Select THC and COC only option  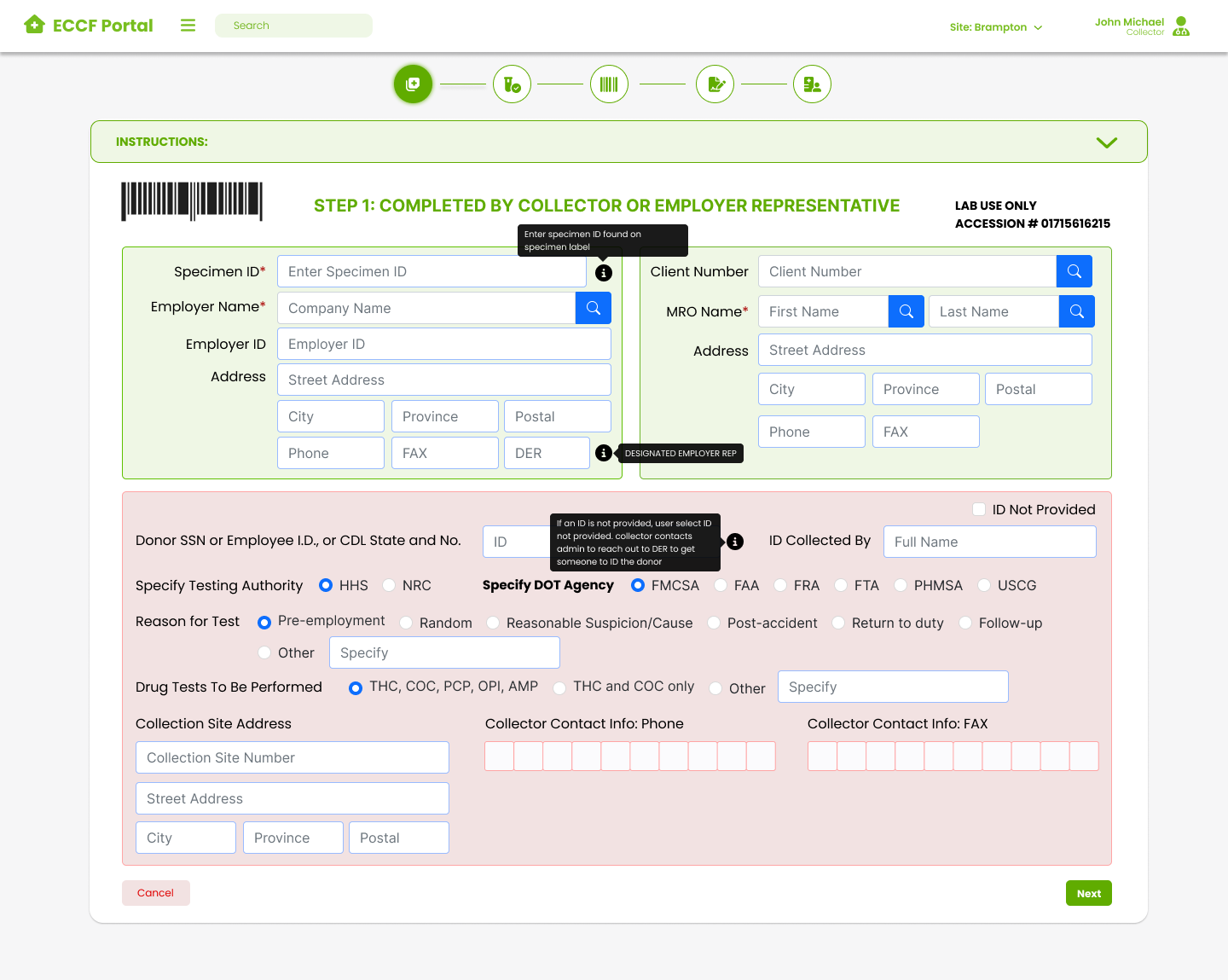pos(559,687)
